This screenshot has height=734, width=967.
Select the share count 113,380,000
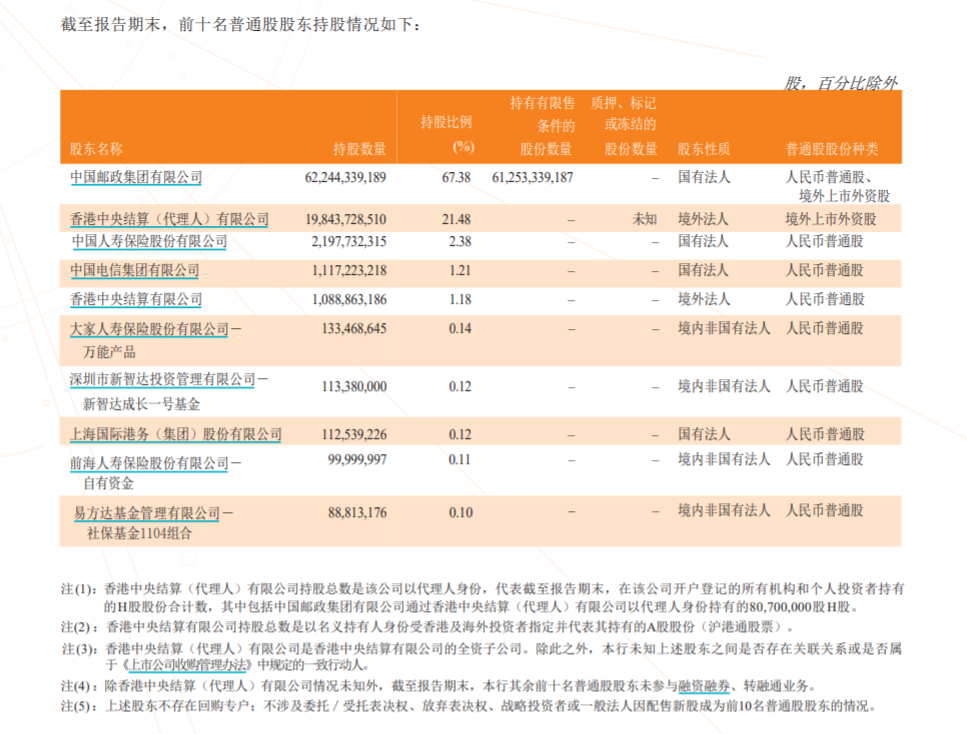[x=354, y=386]
